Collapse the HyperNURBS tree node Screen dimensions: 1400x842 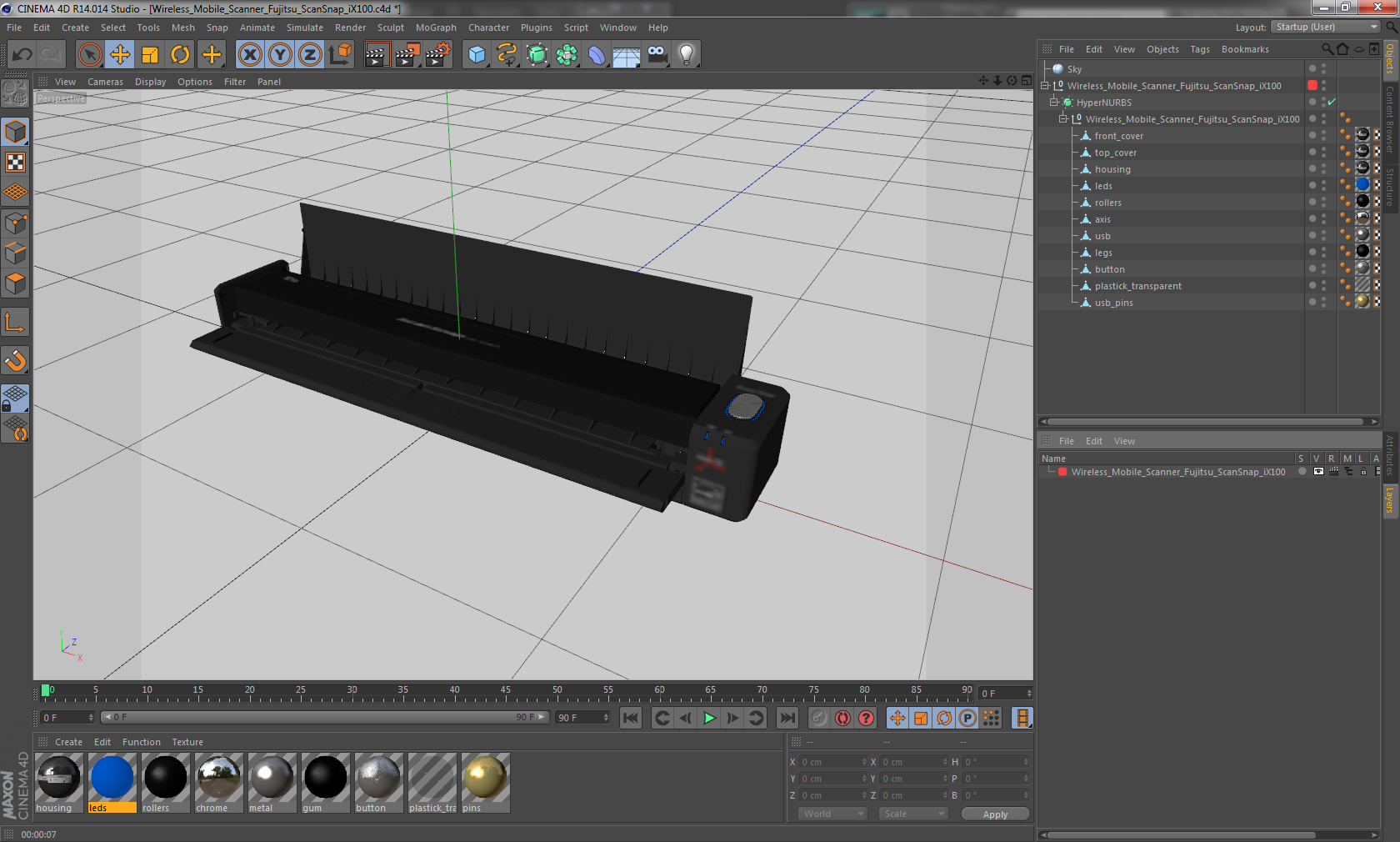pos(1053,103)
